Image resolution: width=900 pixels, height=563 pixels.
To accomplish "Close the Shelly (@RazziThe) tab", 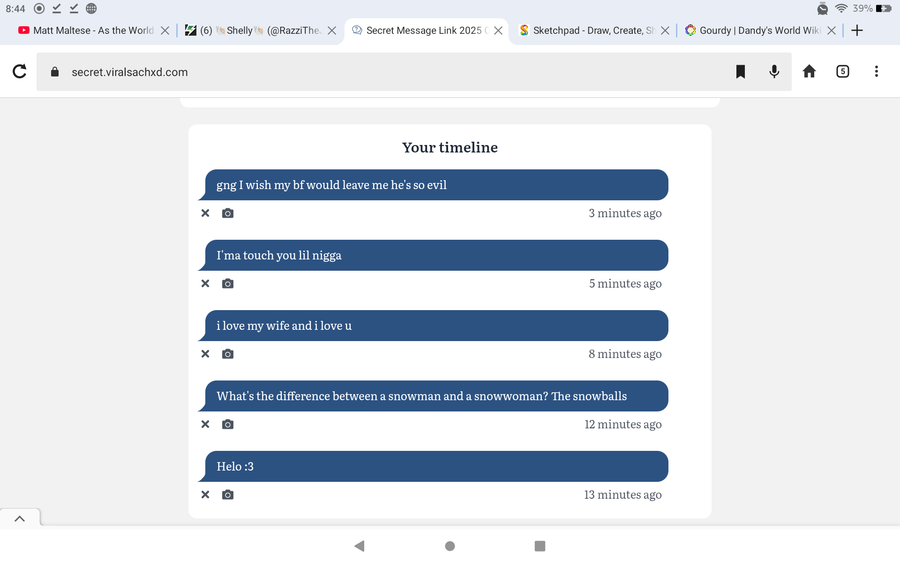I will coord(334,30).
